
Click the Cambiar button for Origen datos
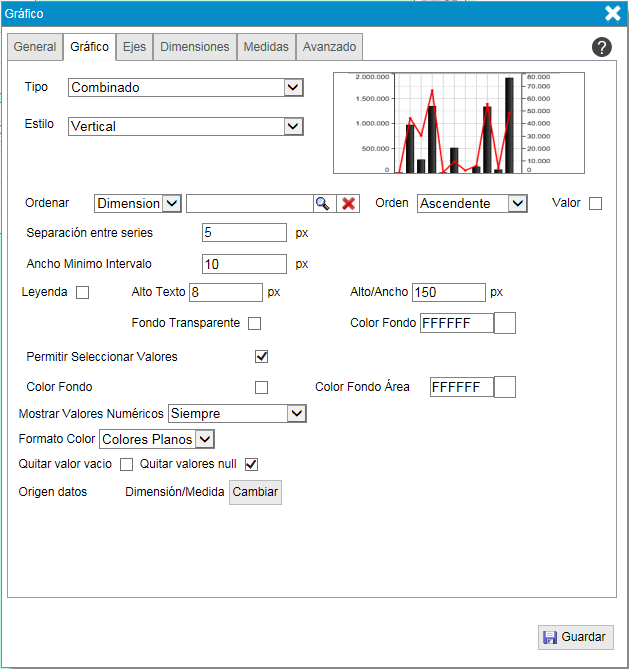point(255,492)
